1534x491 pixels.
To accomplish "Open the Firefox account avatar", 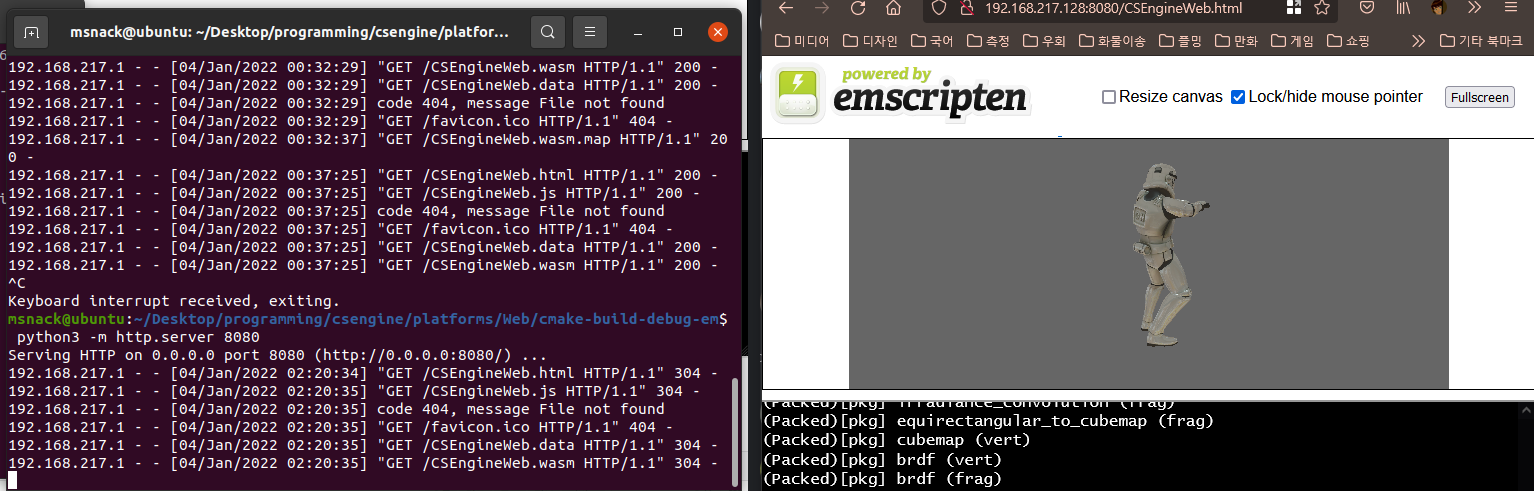I will point(1439,8).
